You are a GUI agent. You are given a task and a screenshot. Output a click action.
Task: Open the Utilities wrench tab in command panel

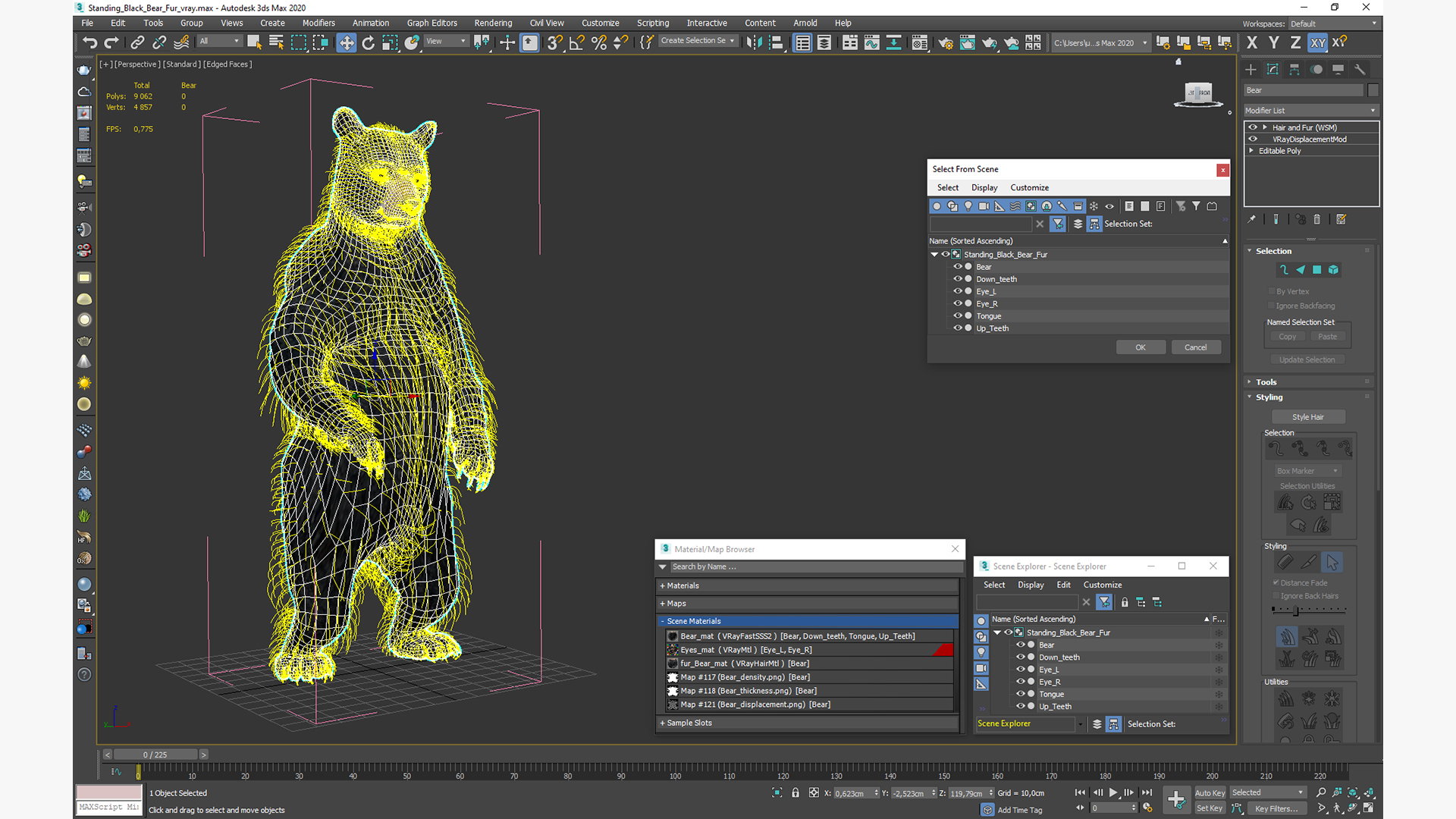click(1360, 70)
